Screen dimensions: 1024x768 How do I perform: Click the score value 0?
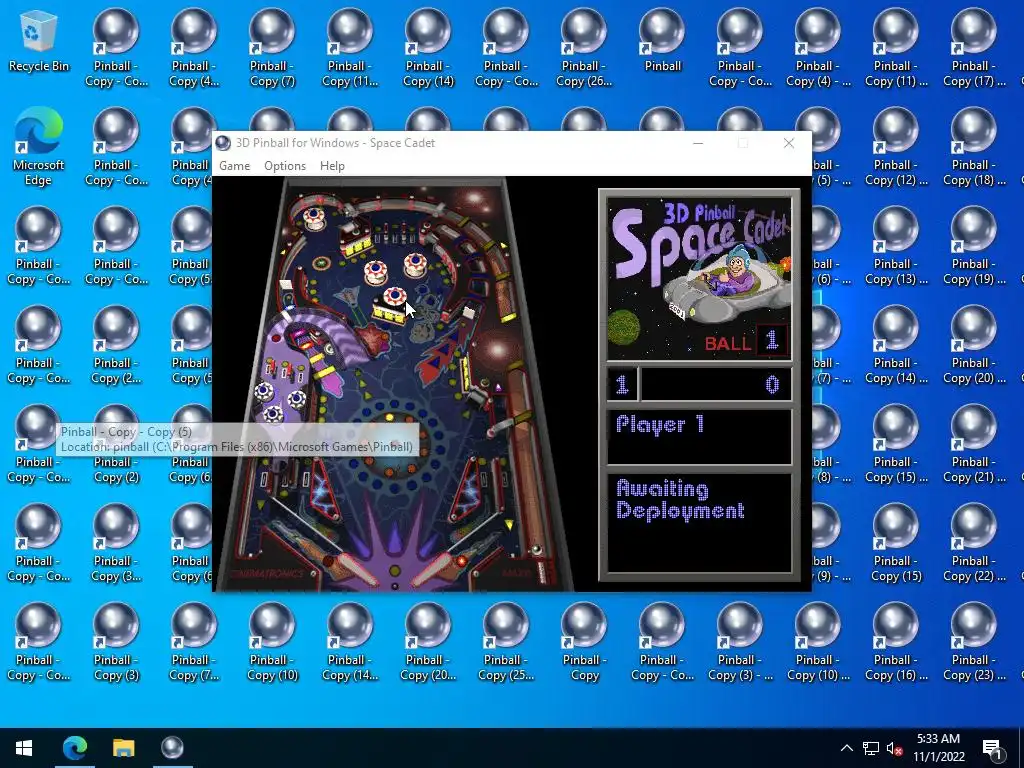pos(772,385)
